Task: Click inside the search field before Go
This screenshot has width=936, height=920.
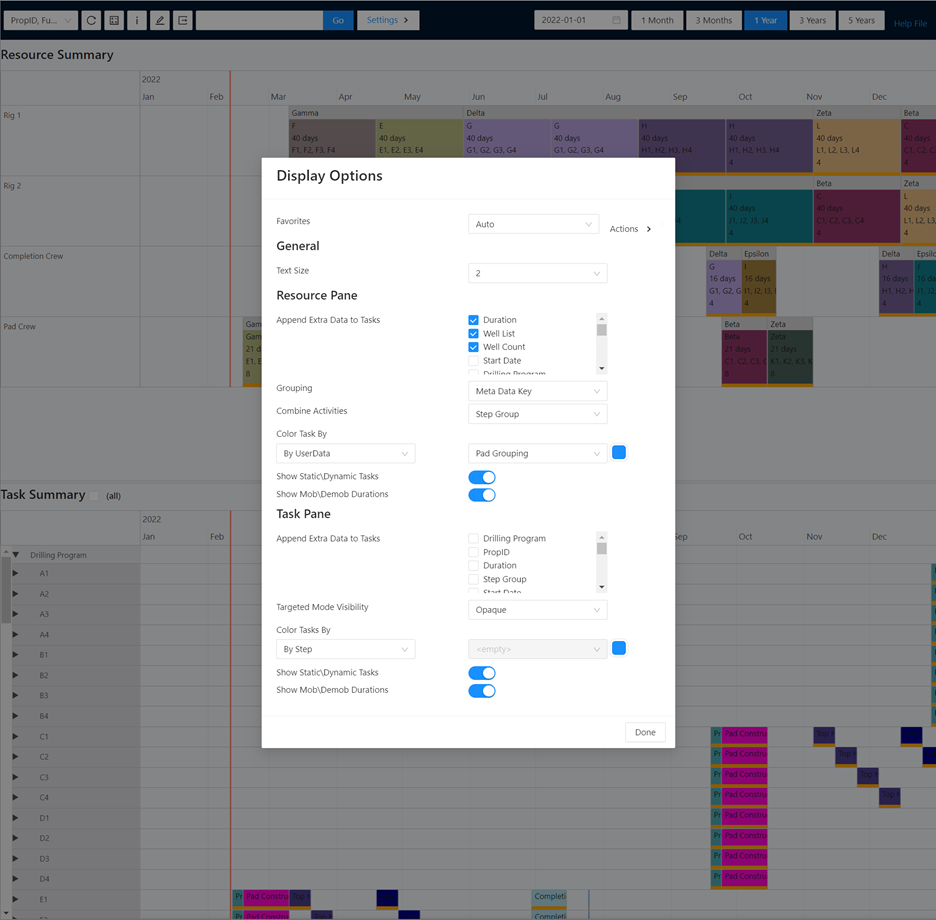Action: [259, 20]
